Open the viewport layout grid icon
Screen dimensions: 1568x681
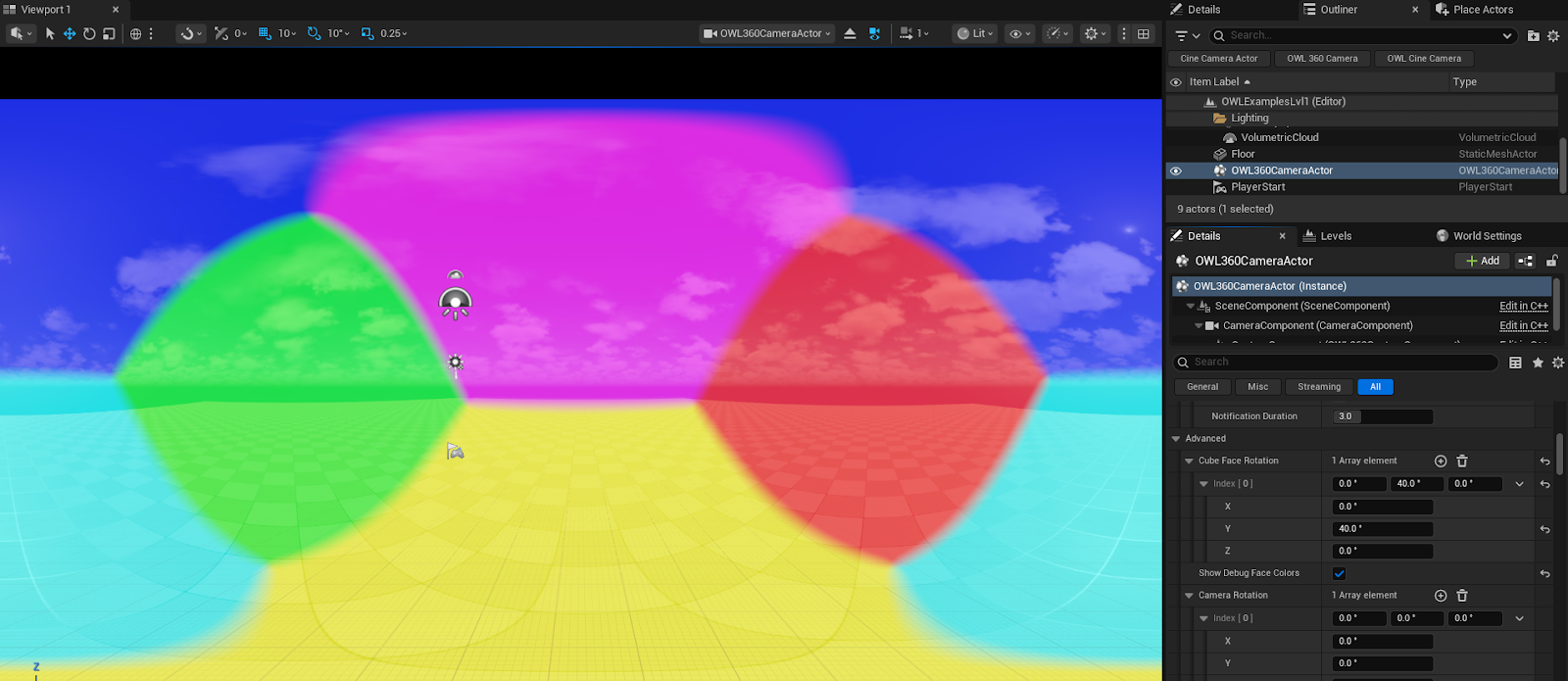pos(1143,33)
